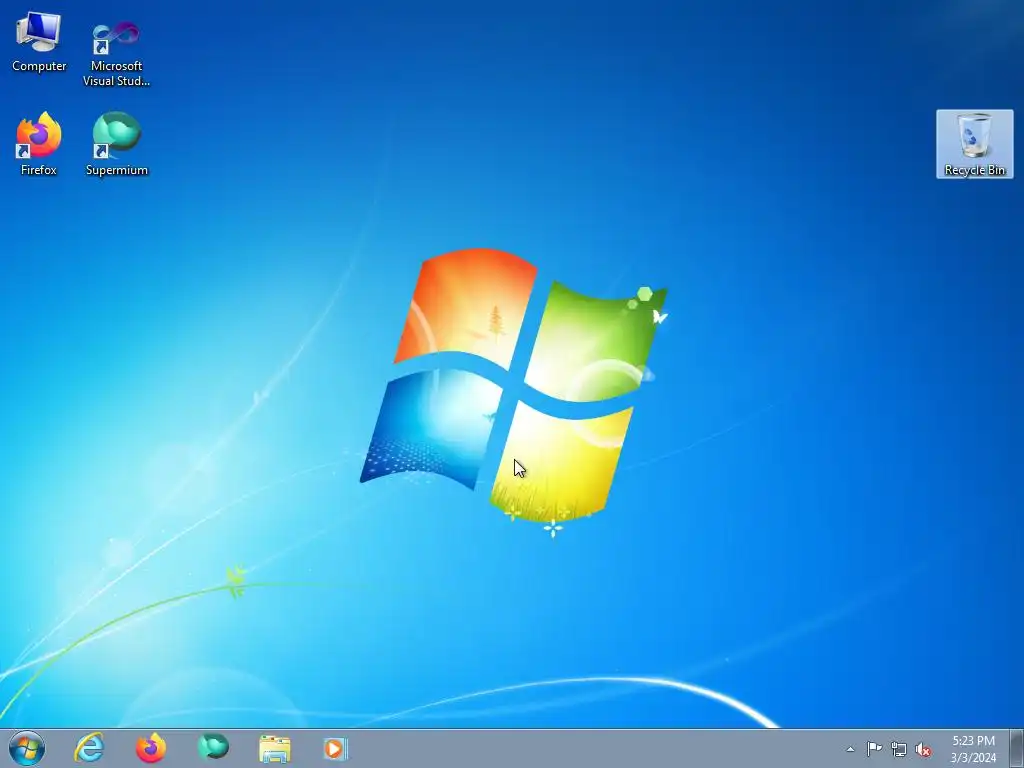The image size is (1024, 768).
Task: Launch Firefox from the taskbar
Action: [151, 748]
